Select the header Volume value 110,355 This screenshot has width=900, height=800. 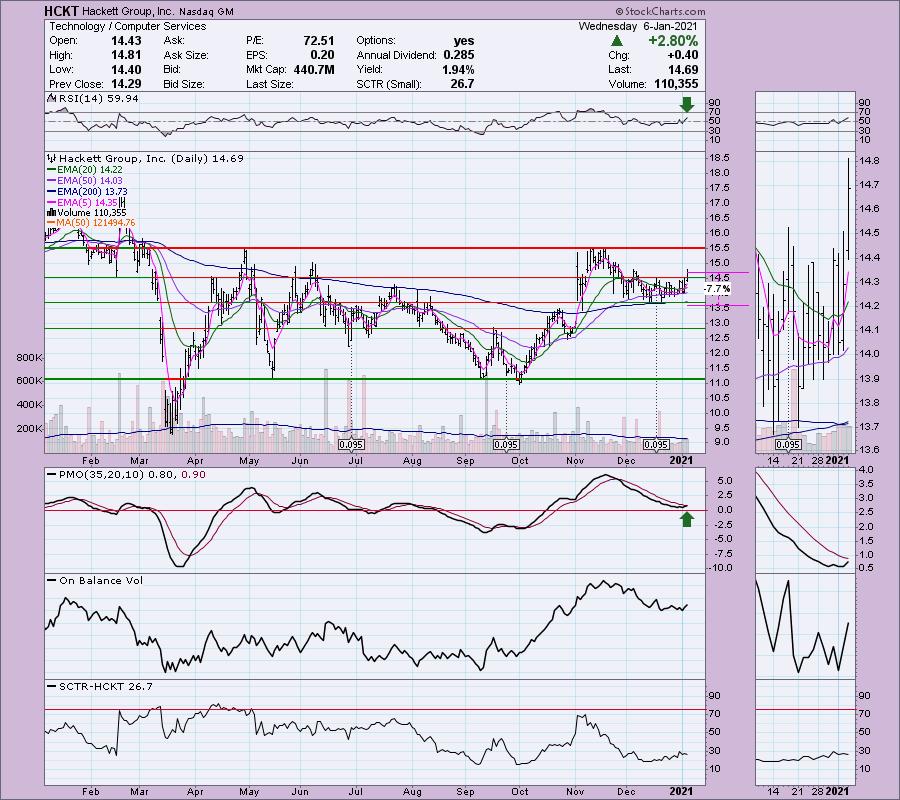[x=676, y=84]
